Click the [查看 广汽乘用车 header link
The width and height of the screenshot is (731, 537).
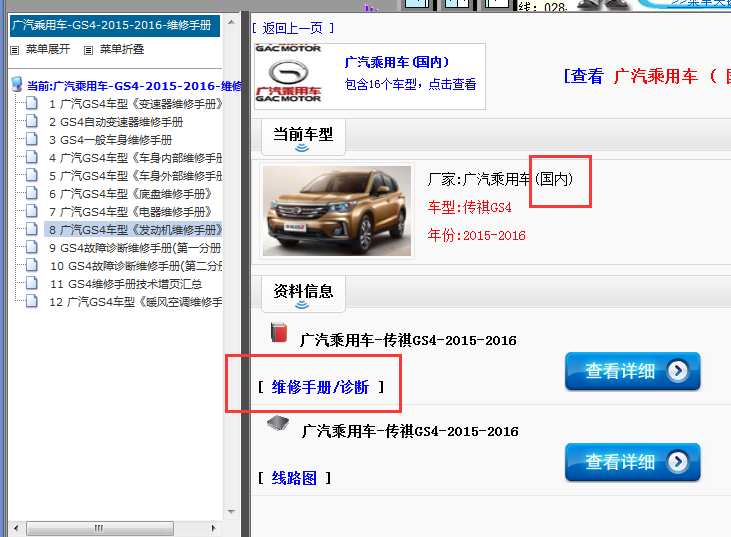[647, 76]
